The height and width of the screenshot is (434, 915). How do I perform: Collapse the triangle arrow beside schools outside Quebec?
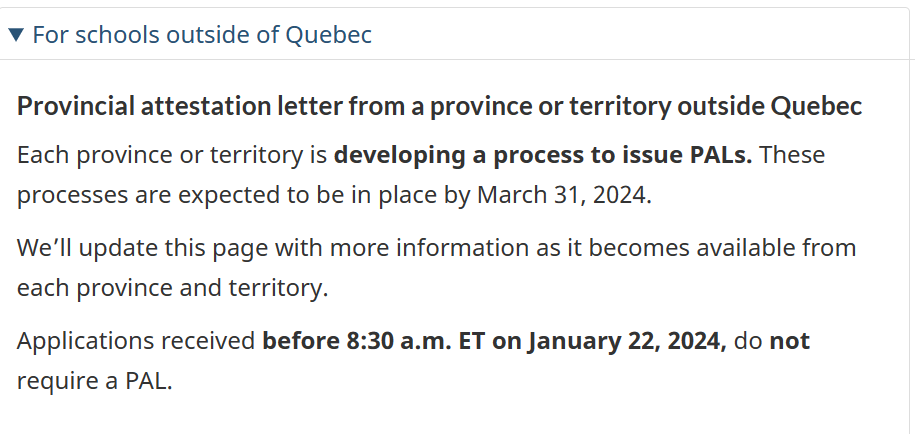tap(16, 35)
